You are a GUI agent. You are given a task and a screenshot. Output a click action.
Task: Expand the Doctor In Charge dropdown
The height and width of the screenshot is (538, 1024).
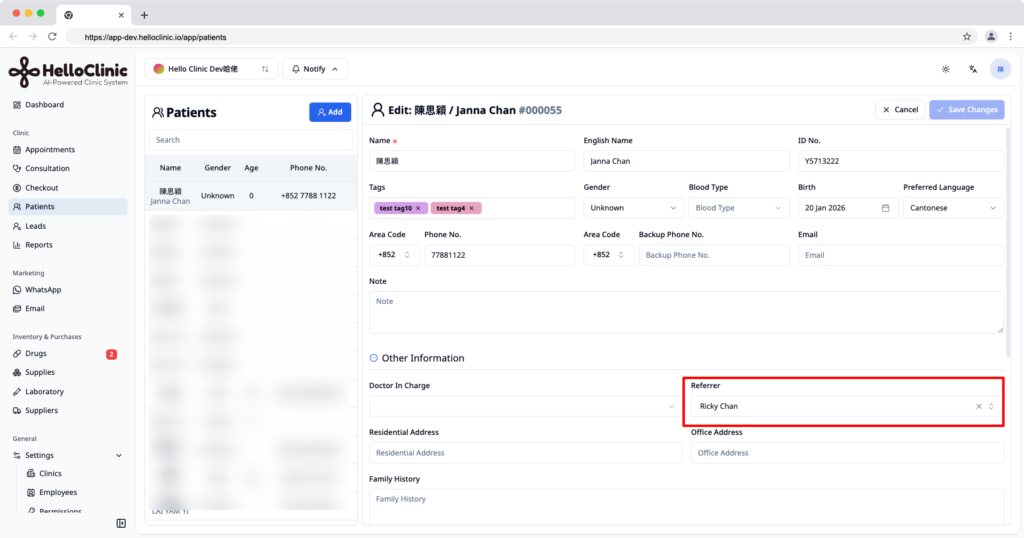(525, 406)
